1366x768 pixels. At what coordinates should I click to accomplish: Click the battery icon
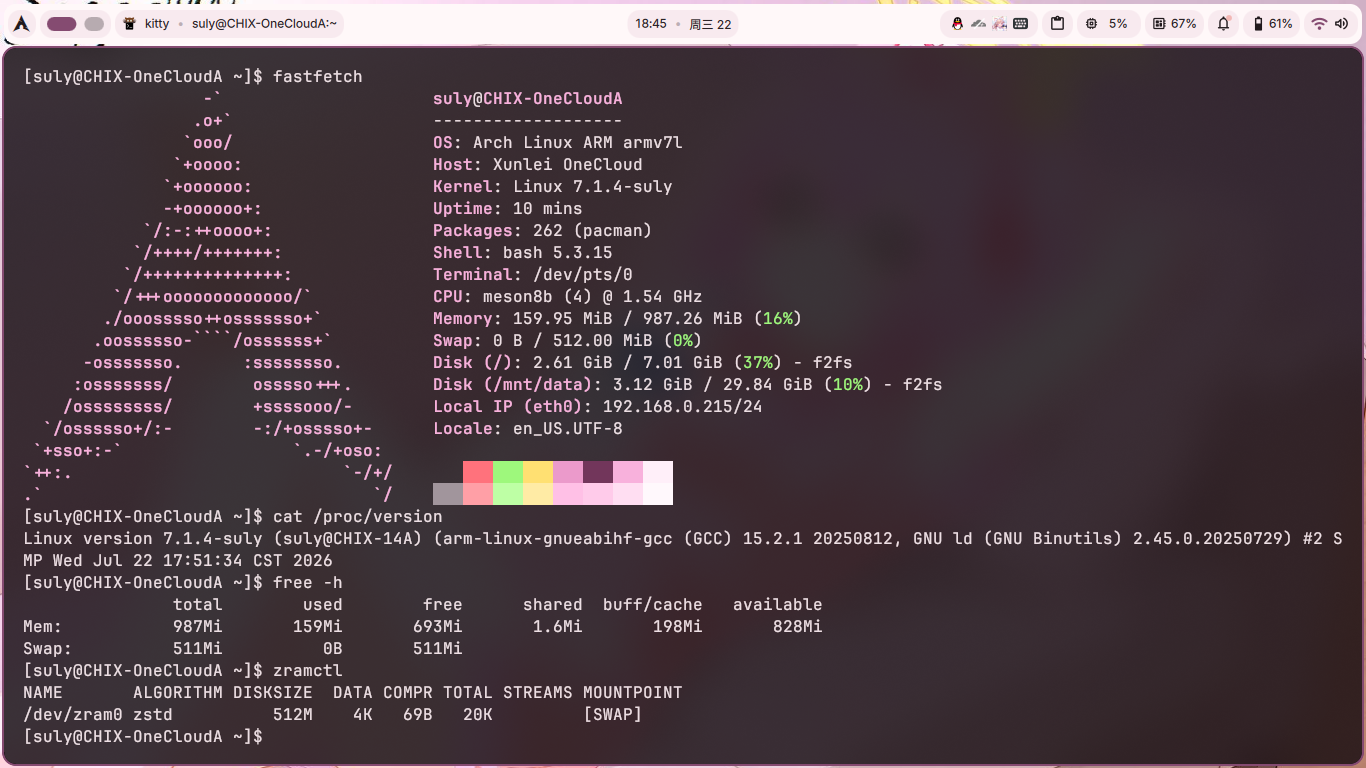point(1259,24)
